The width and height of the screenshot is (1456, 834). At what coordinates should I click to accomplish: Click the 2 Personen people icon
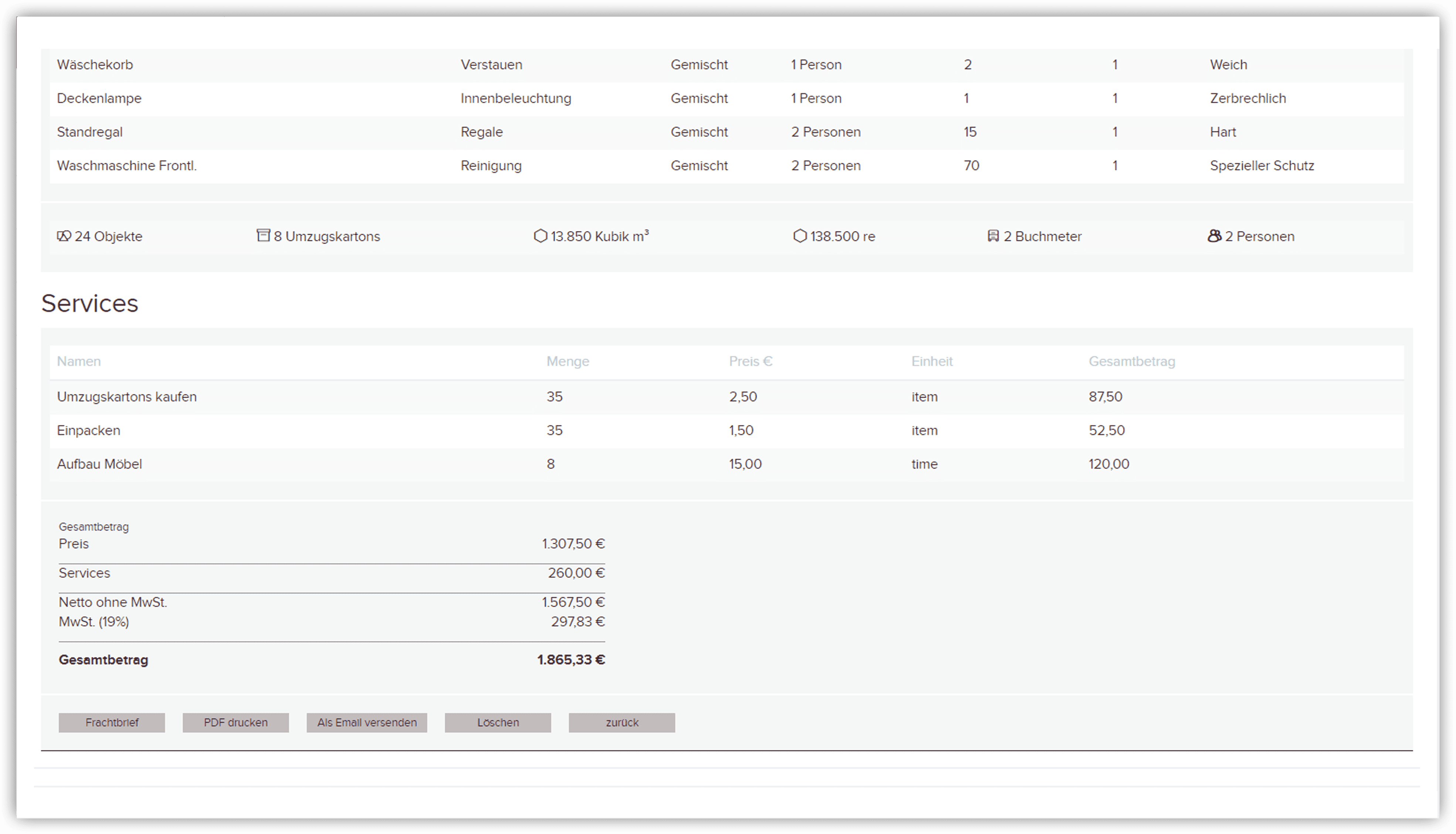pyautogui.click(x=1214, y=236)
